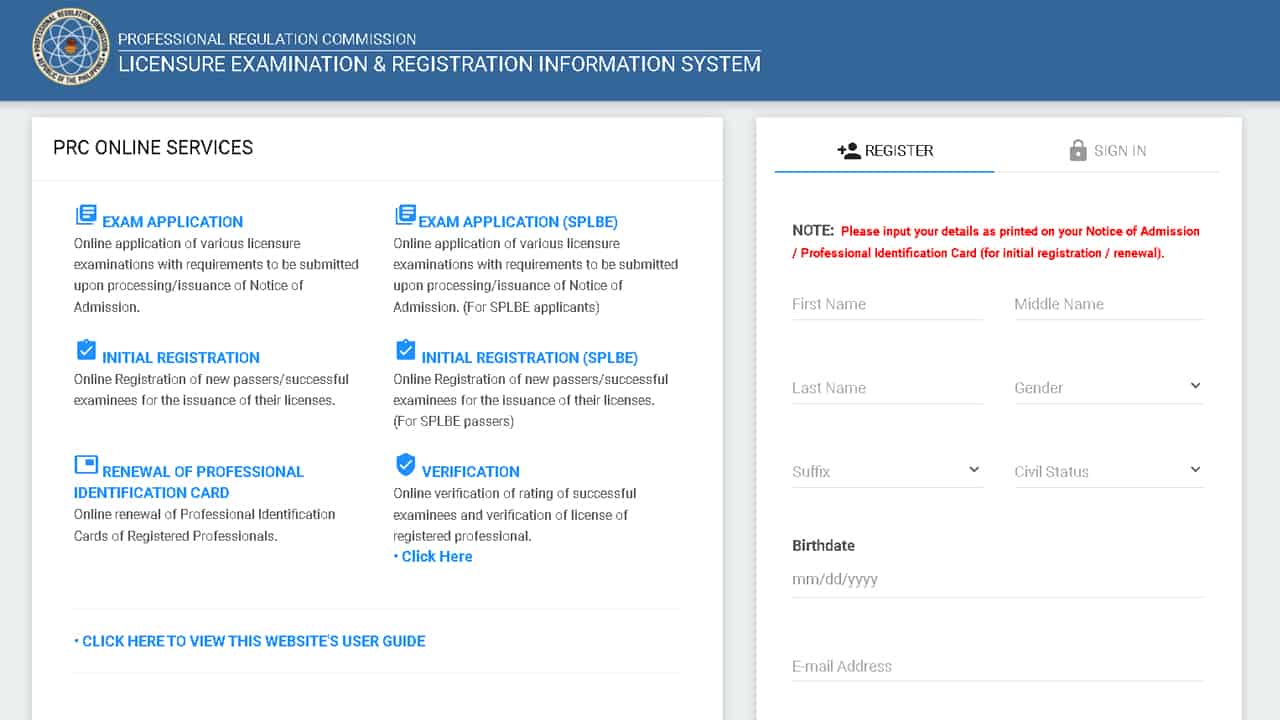The height and width of the screenshot is (720, 1280).
Task: Open INITIAL REGISTRATION (SPLBE) link
Action: [x=530, y=357]
